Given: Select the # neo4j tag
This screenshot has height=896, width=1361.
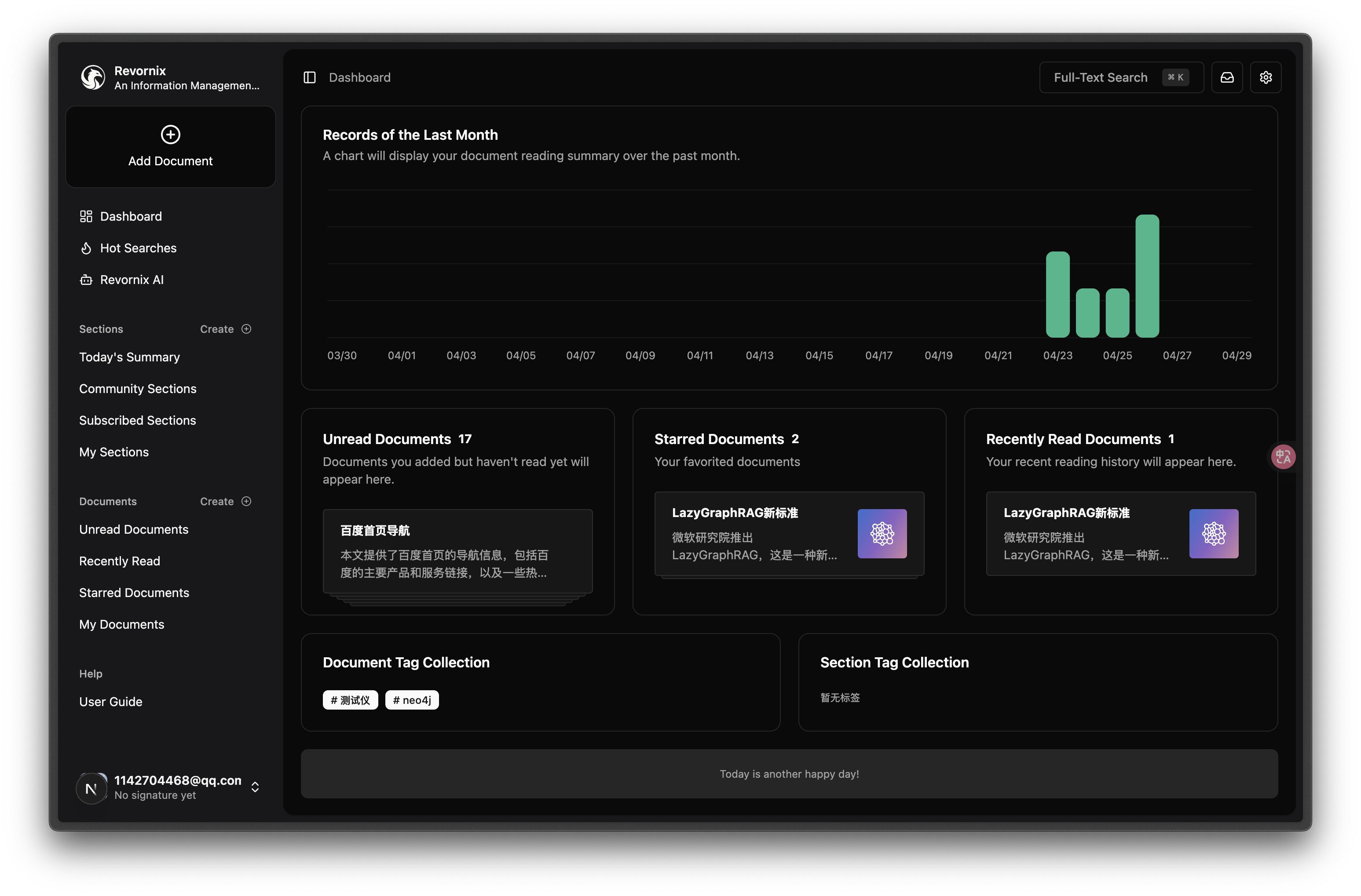Looking at the screenshot, I should (x=412, y=700).
